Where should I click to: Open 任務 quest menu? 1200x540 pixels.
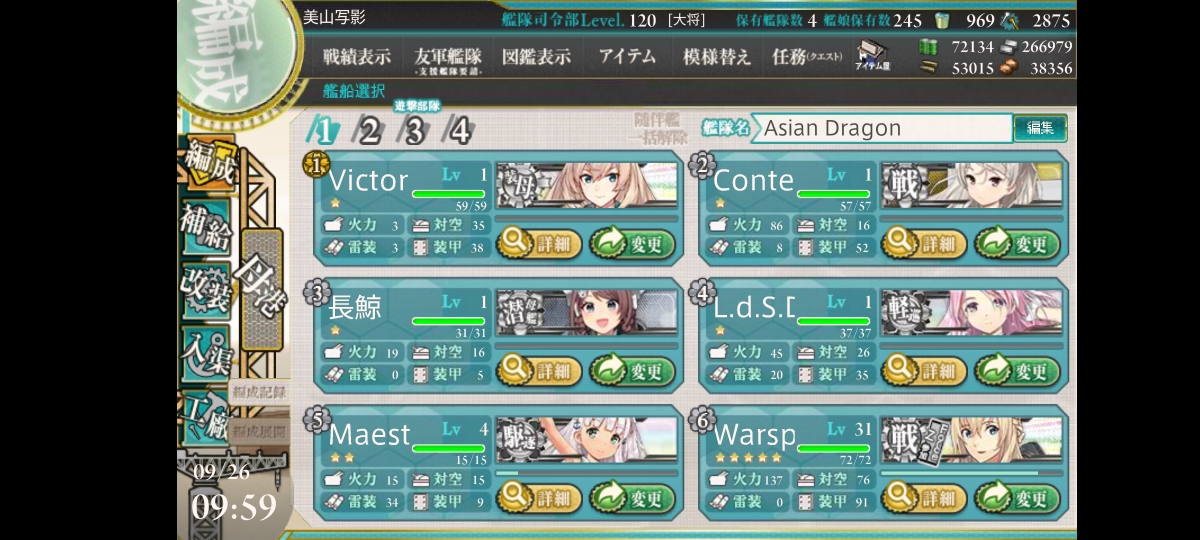(806, 57)
